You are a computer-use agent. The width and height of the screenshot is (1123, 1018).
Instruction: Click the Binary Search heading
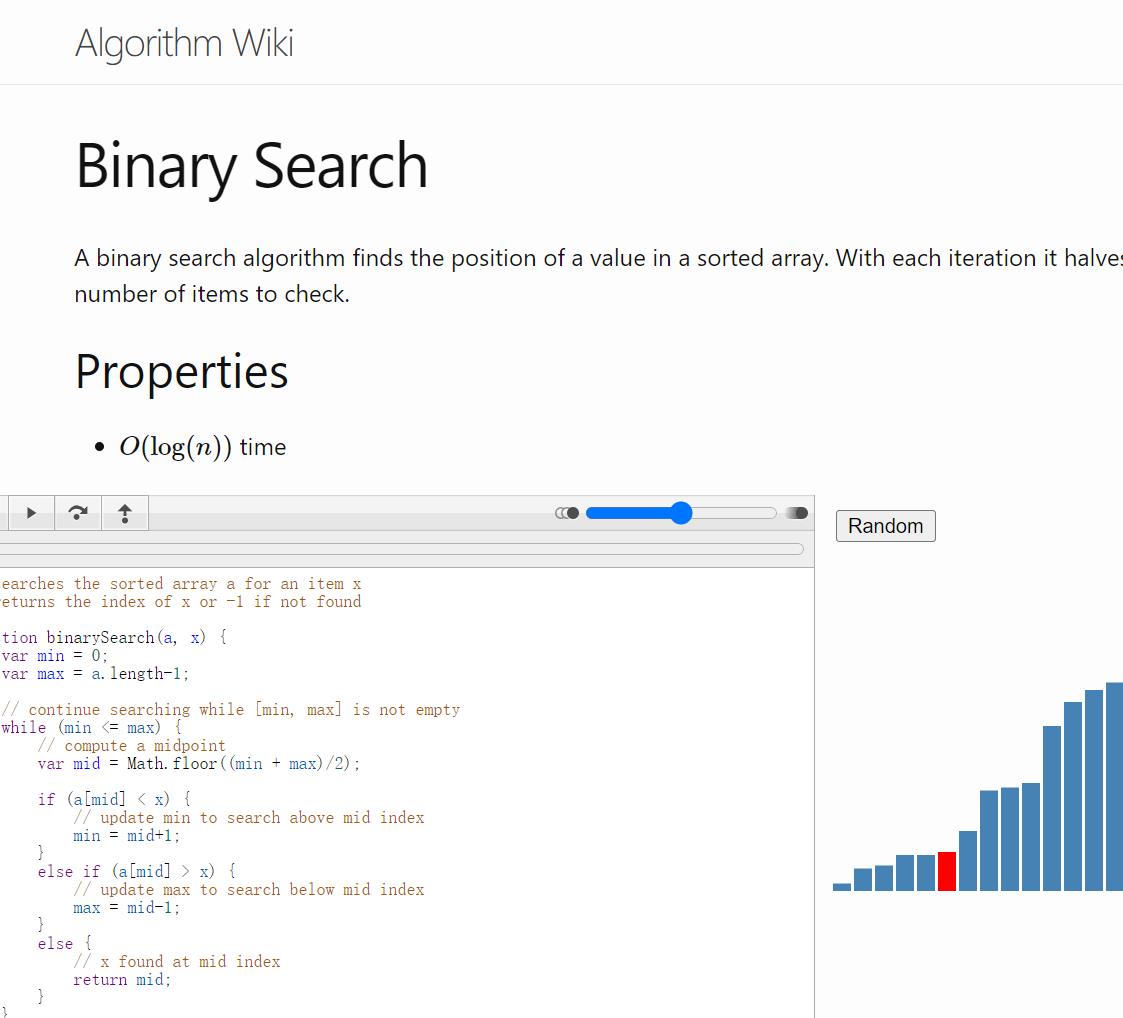[x=251, y=165]
